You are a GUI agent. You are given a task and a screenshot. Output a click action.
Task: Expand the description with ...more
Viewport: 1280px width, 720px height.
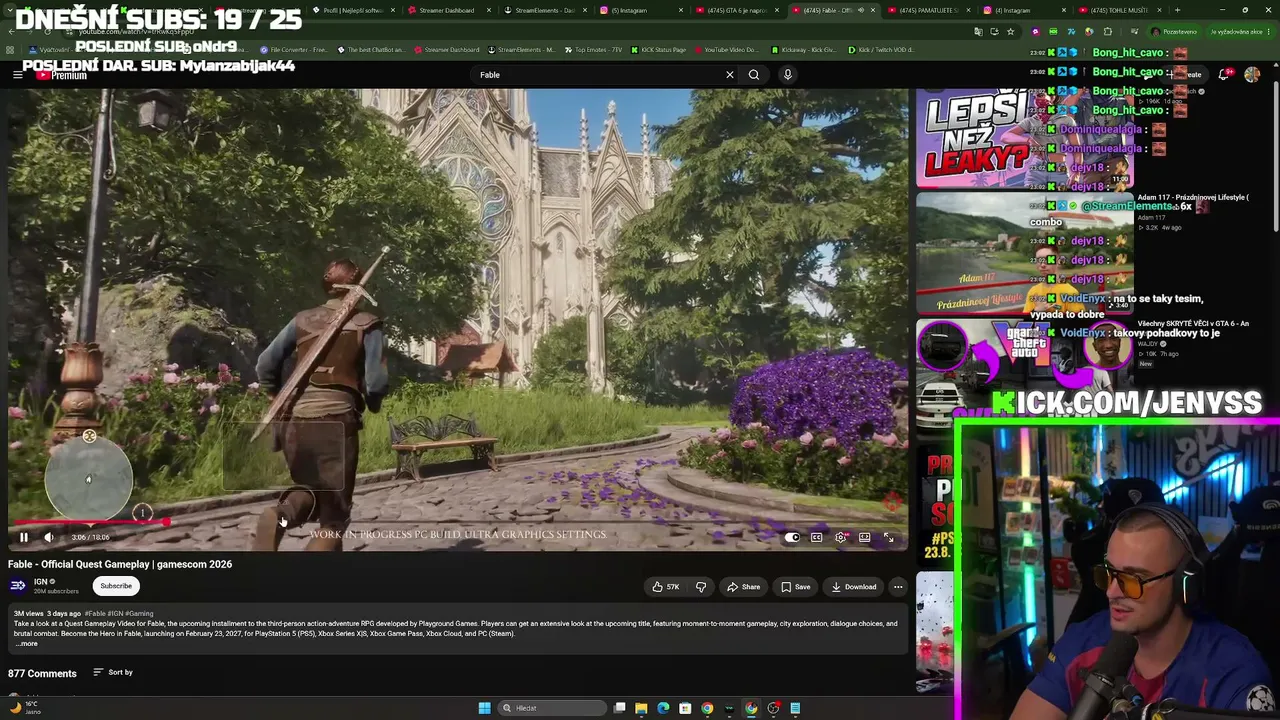pyautogui.click(x=26, y=644)
